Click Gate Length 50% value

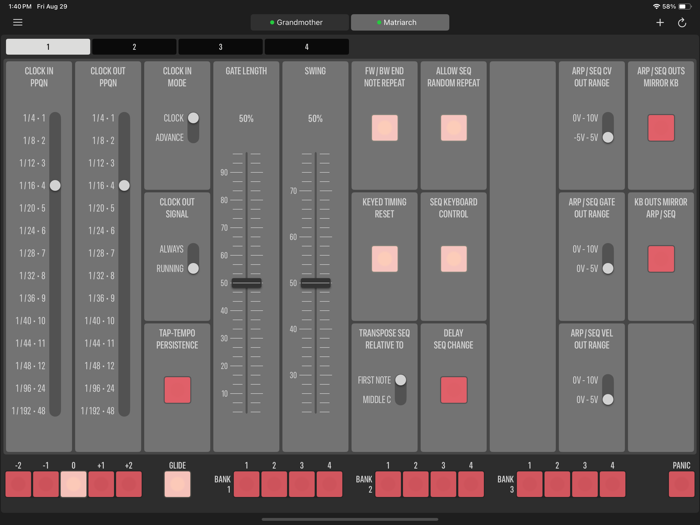coord(246,118)
